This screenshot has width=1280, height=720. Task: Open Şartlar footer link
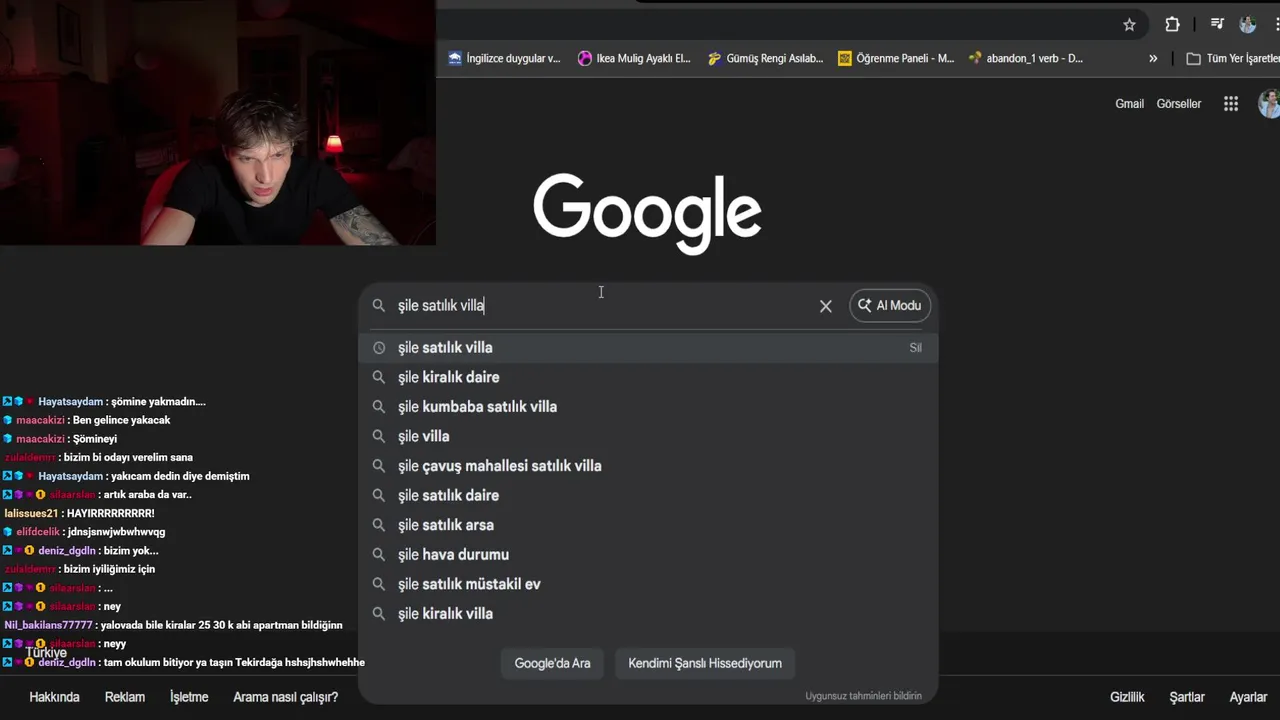(x=1187, y=697)
